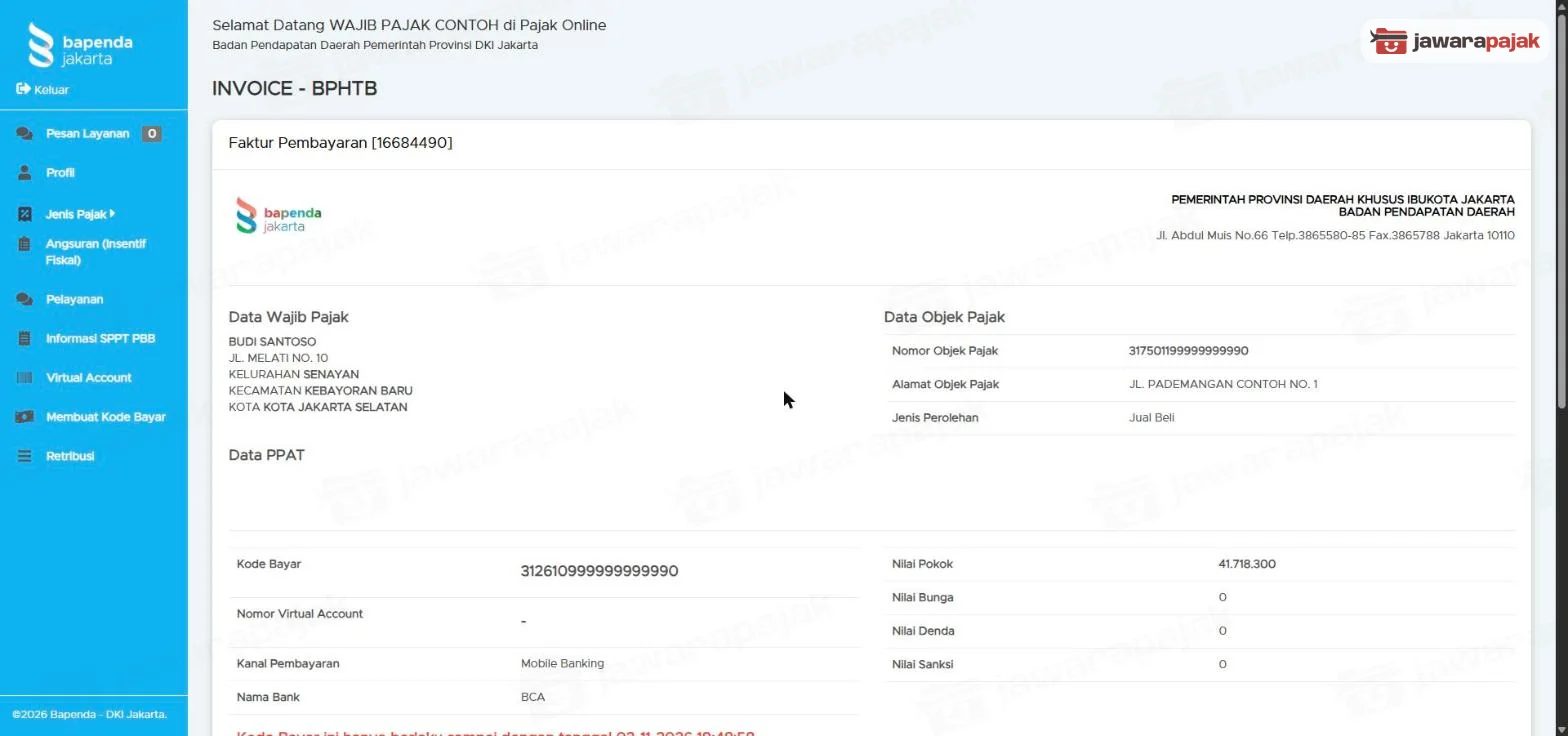
Task: Go to the Virtual Account page
Action: (x=88, y=378)
